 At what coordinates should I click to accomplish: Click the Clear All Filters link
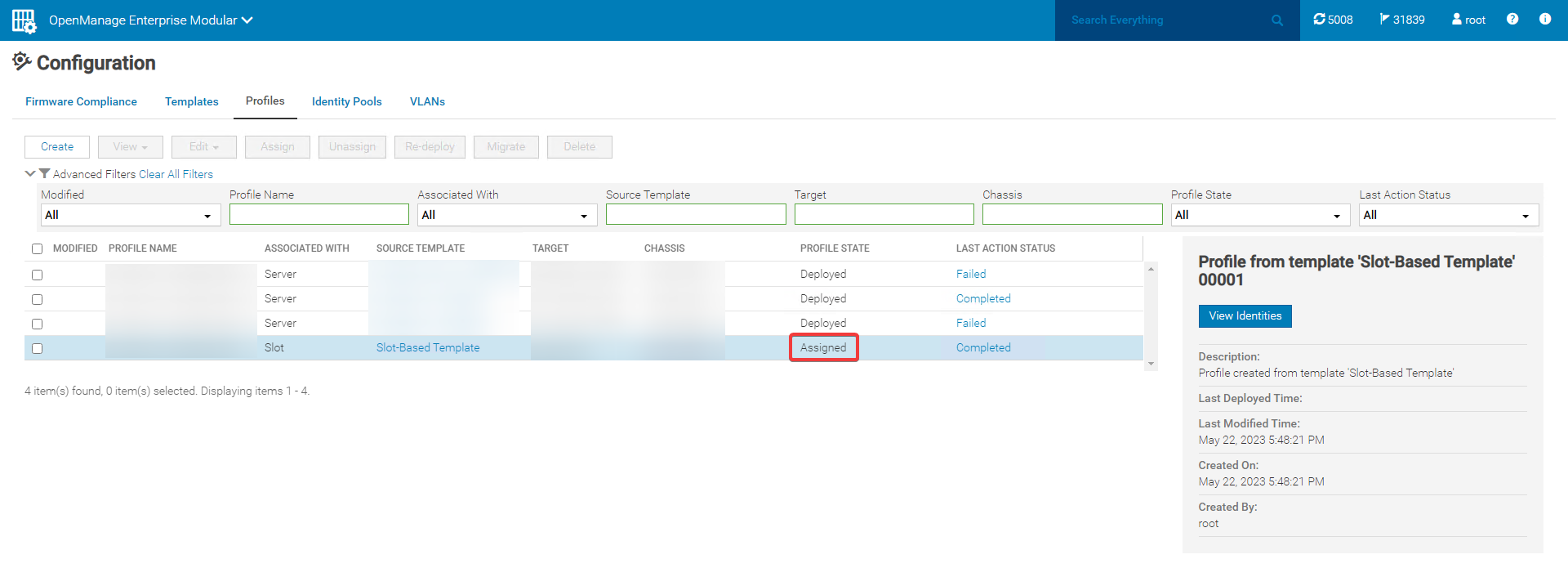point(176,174)
